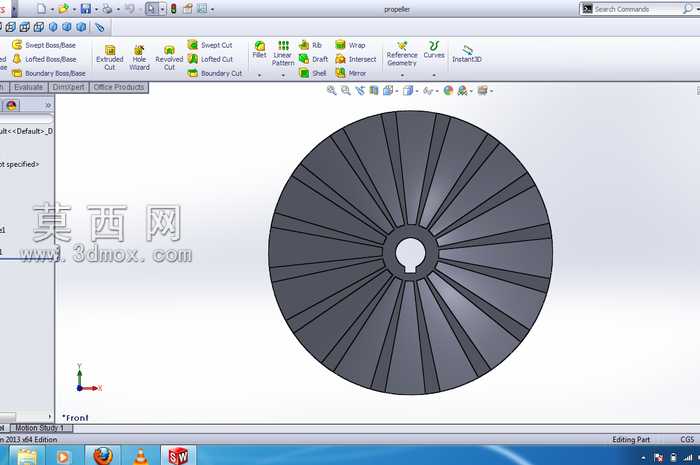Open VLC media player from taskbar

click(x=141, y=456)
